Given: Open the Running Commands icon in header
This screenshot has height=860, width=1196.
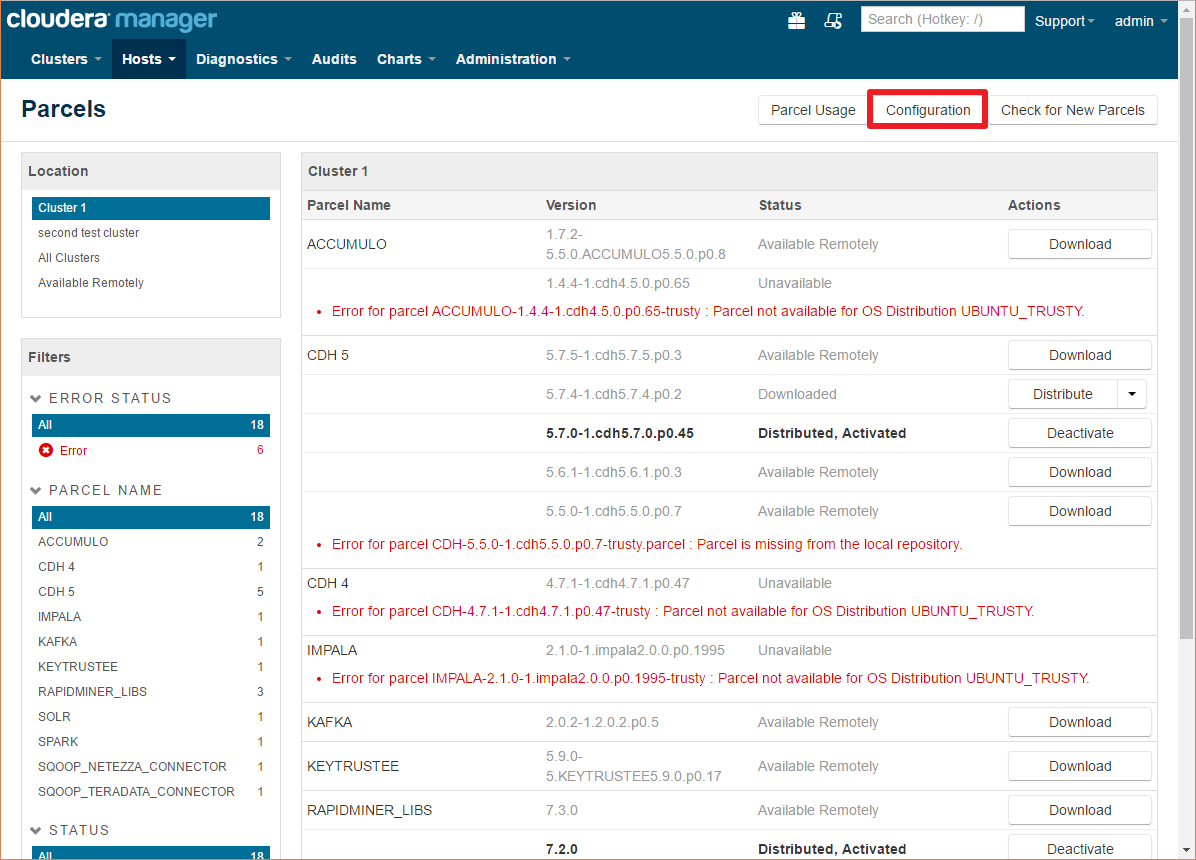Looking at the screenshot, I should tap(833, 20).
